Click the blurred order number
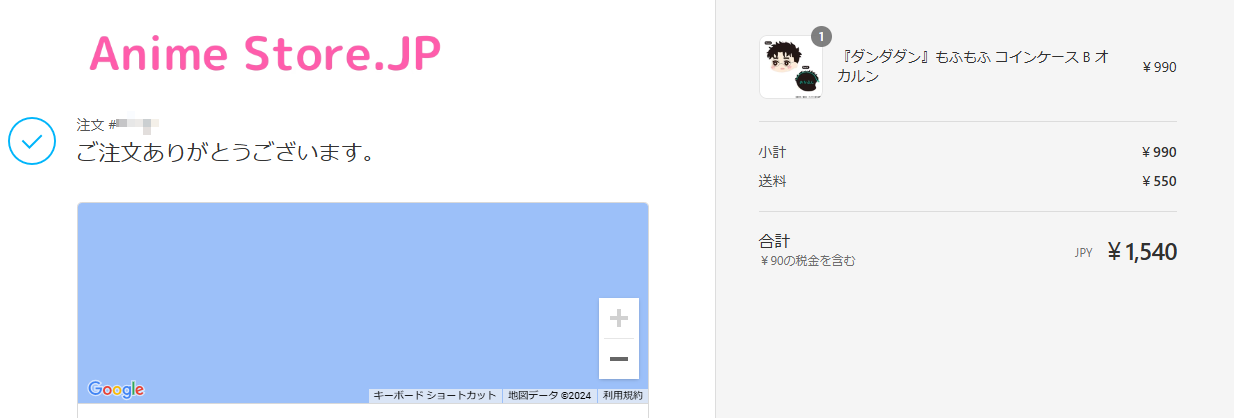The width and height of the screenshot is (1234, 418). pyautogui.click(x=137, y=126)
